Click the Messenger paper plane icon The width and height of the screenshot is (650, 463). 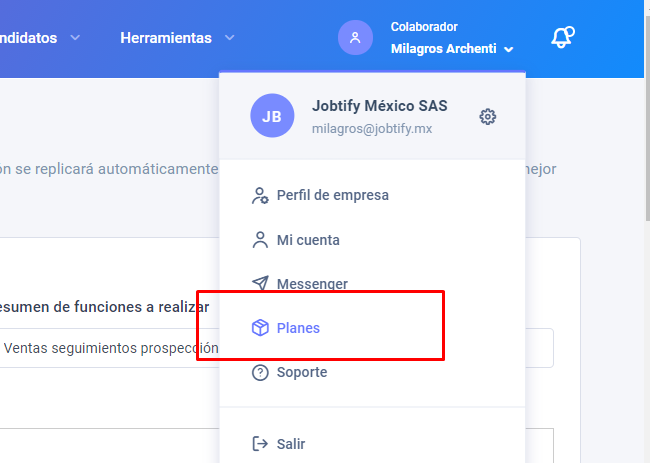[x=260, y=284]
